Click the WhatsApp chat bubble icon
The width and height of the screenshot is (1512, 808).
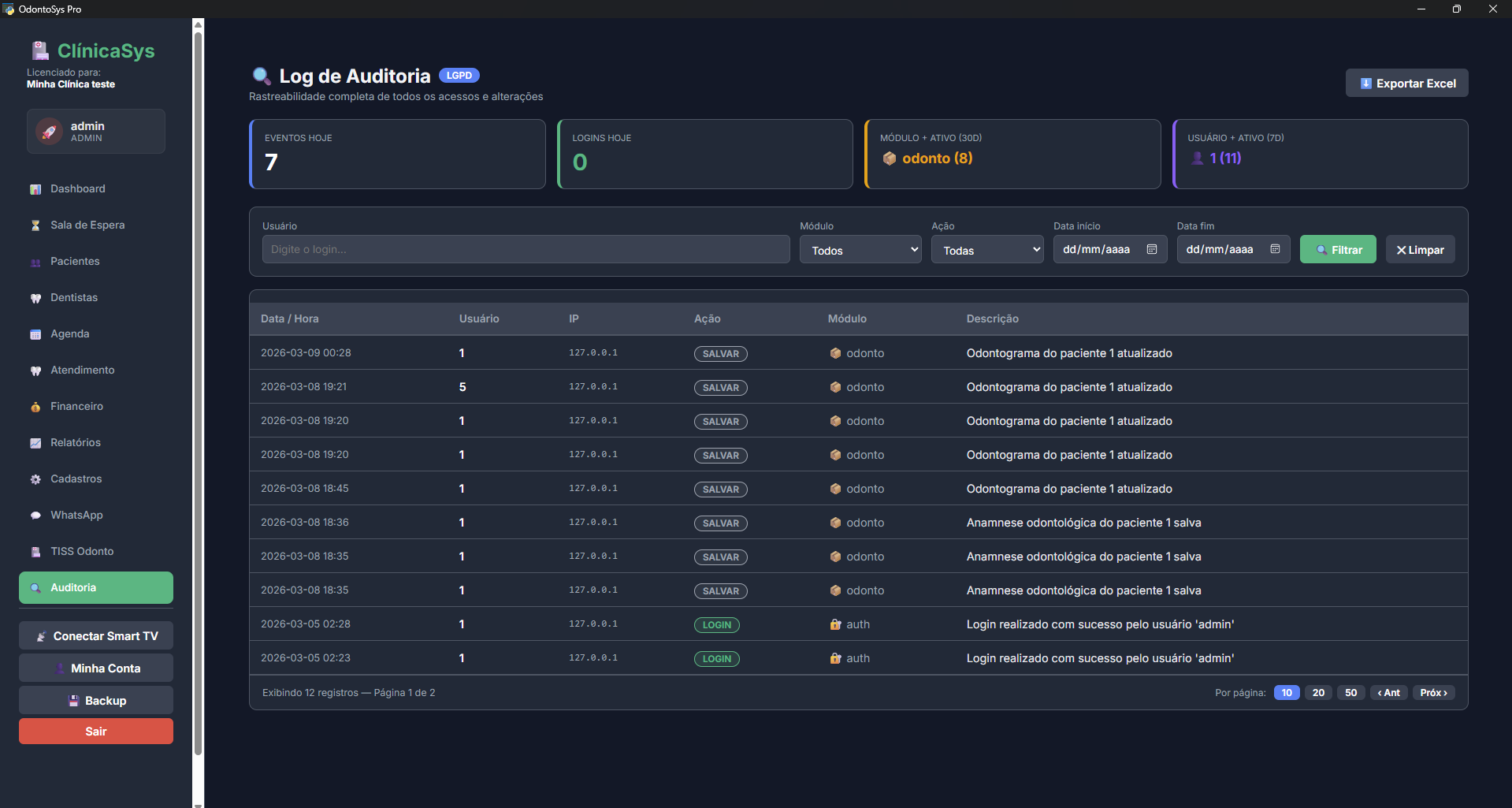(x=35, y=516)
